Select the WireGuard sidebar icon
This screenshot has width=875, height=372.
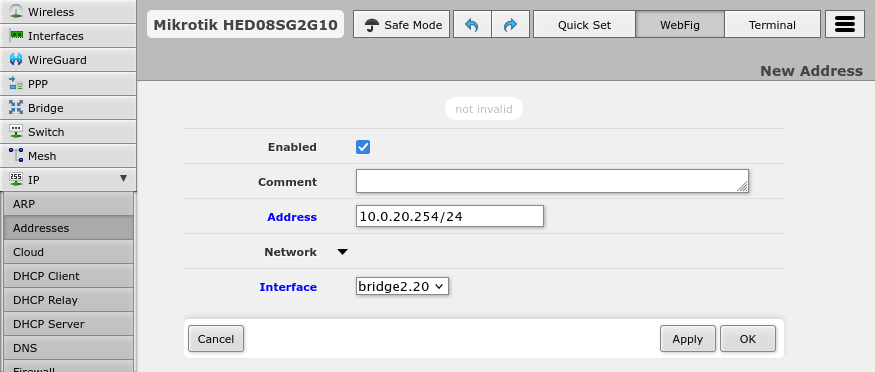(16, 60)
